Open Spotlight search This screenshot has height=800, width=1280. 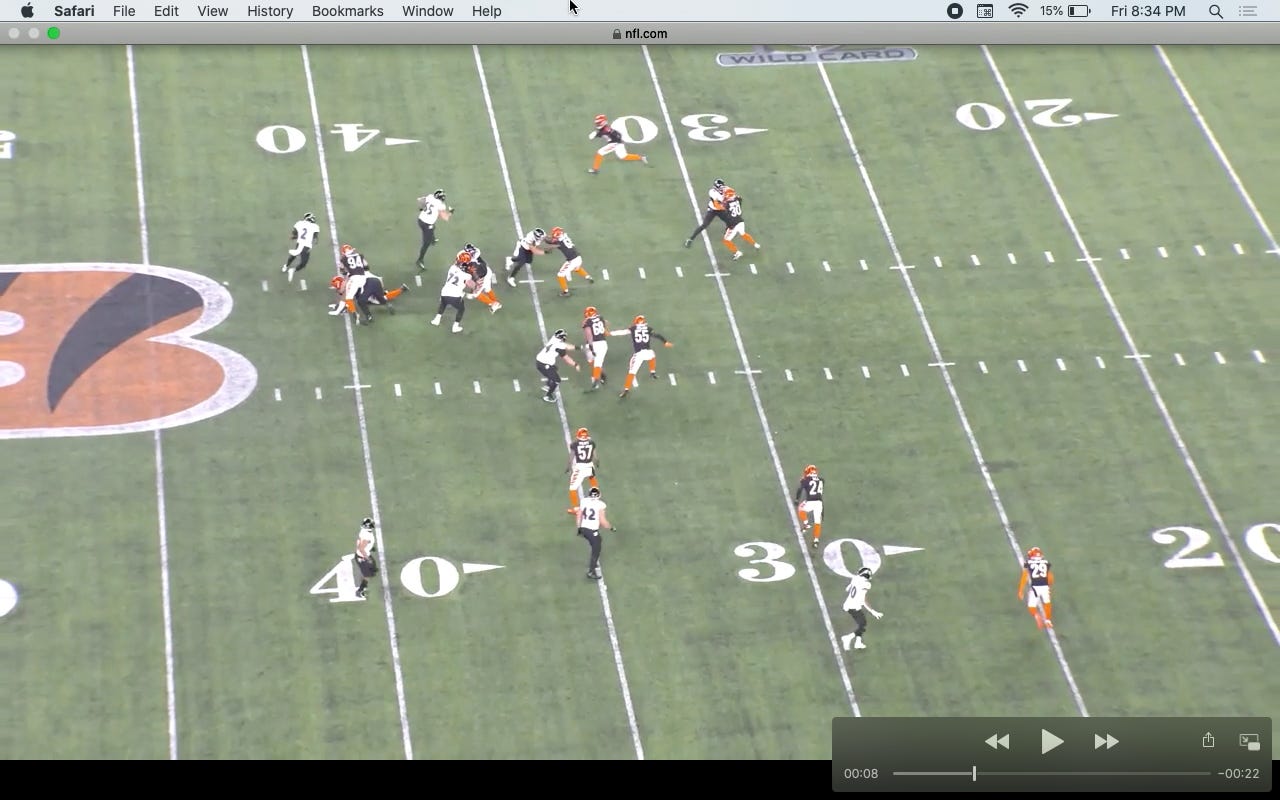pyautogui.click(x=1216, y=11)
